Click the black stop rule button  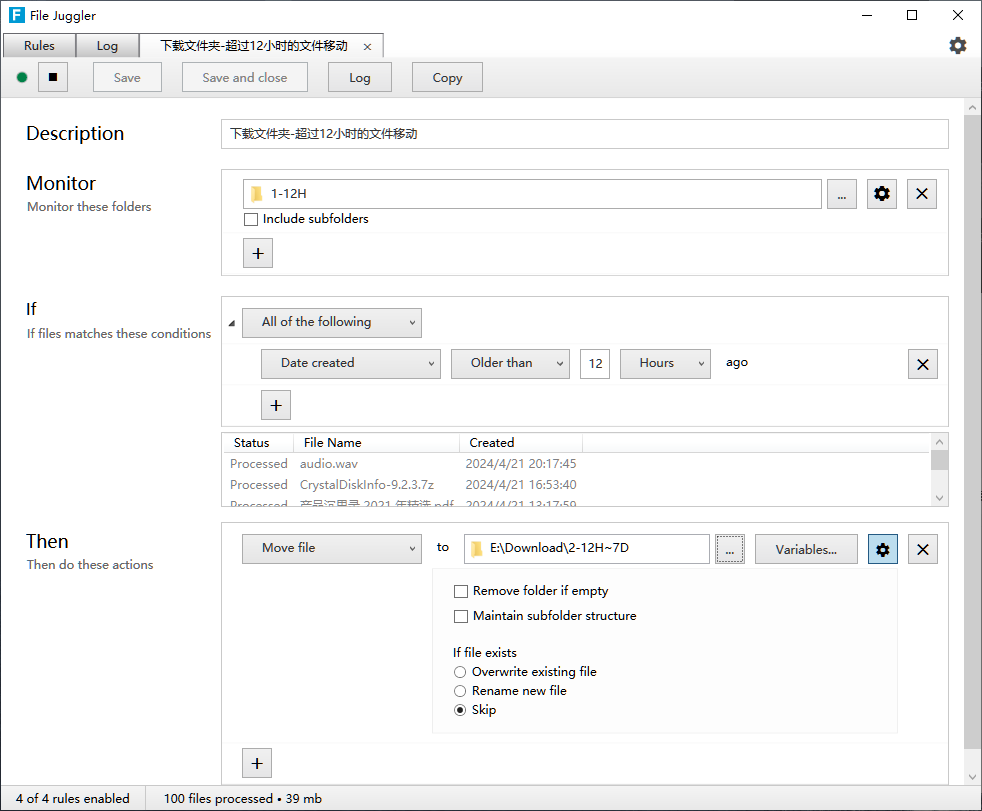pos(53,77)
